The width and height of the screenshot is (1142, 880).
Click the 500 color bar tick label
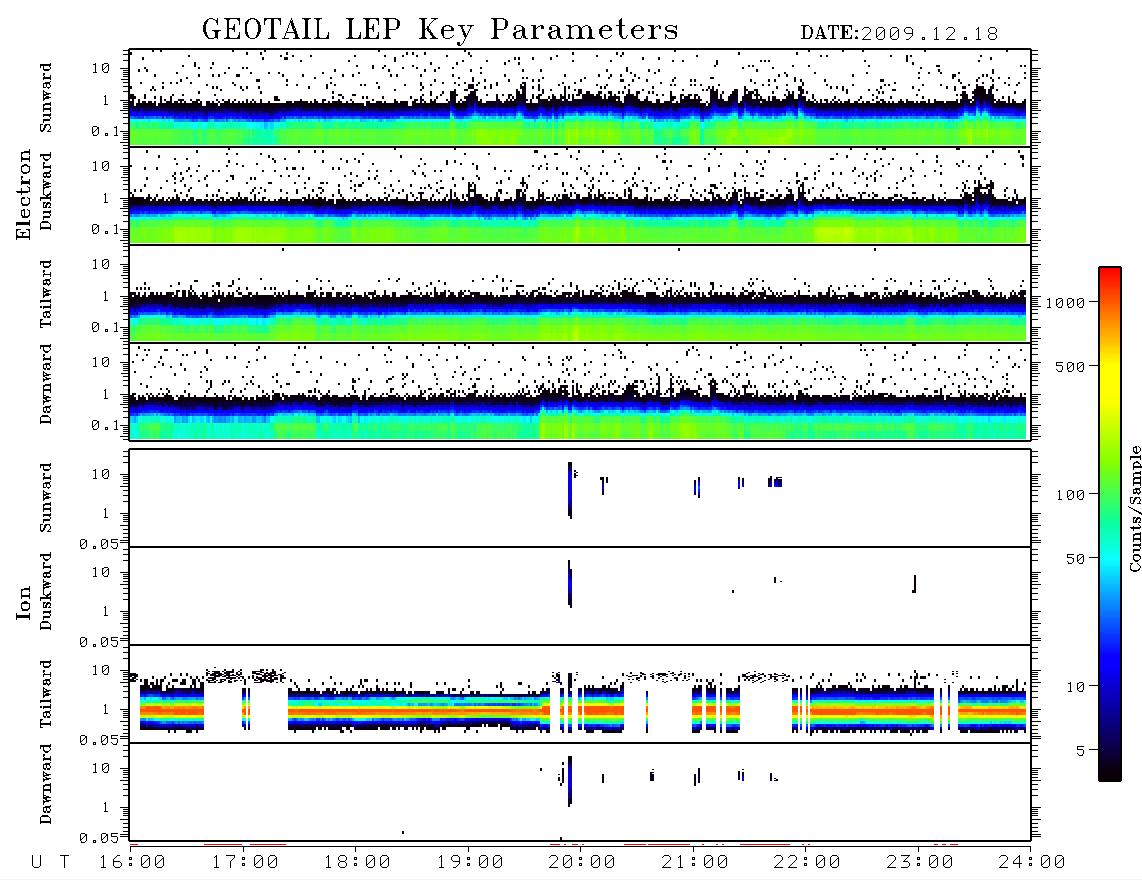pos(1071,366)
